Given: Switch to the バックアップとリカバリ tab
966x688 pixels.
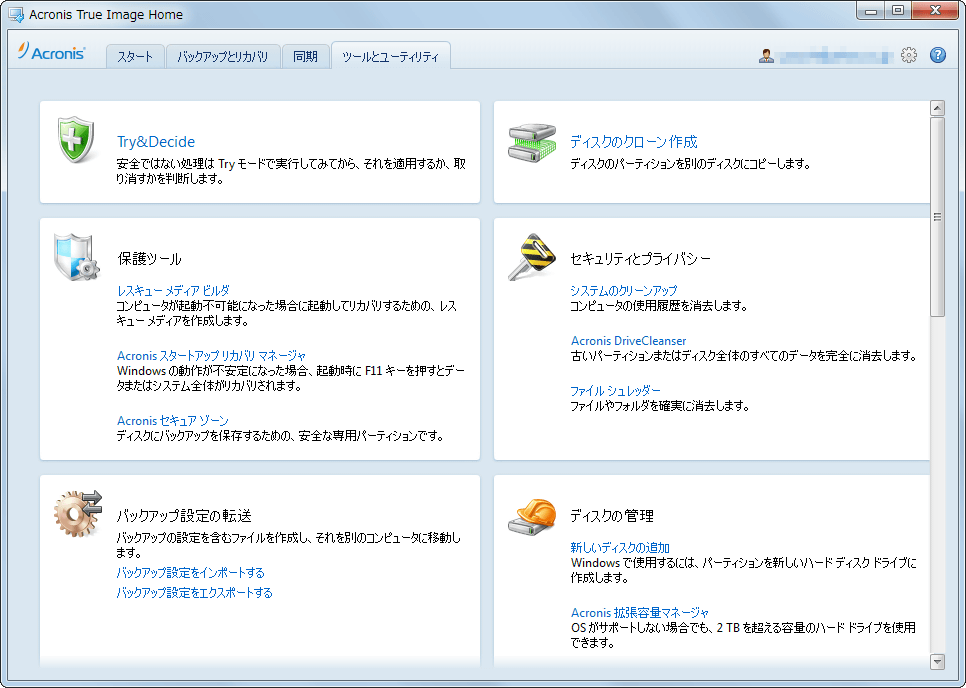Looking at the screenshot, I should [x=223, y=57].
